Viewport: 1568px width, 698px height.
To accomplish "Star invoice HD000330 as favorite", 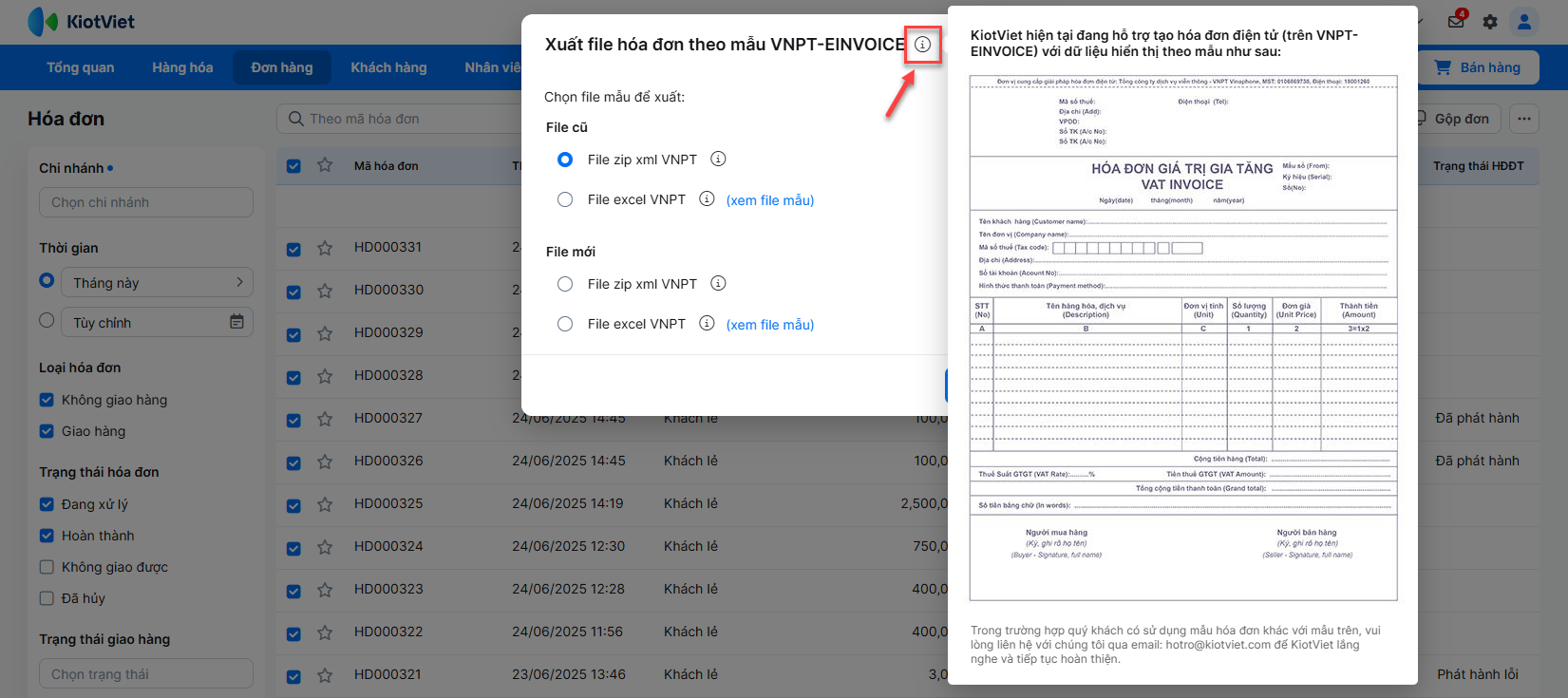I will [325, 291].
